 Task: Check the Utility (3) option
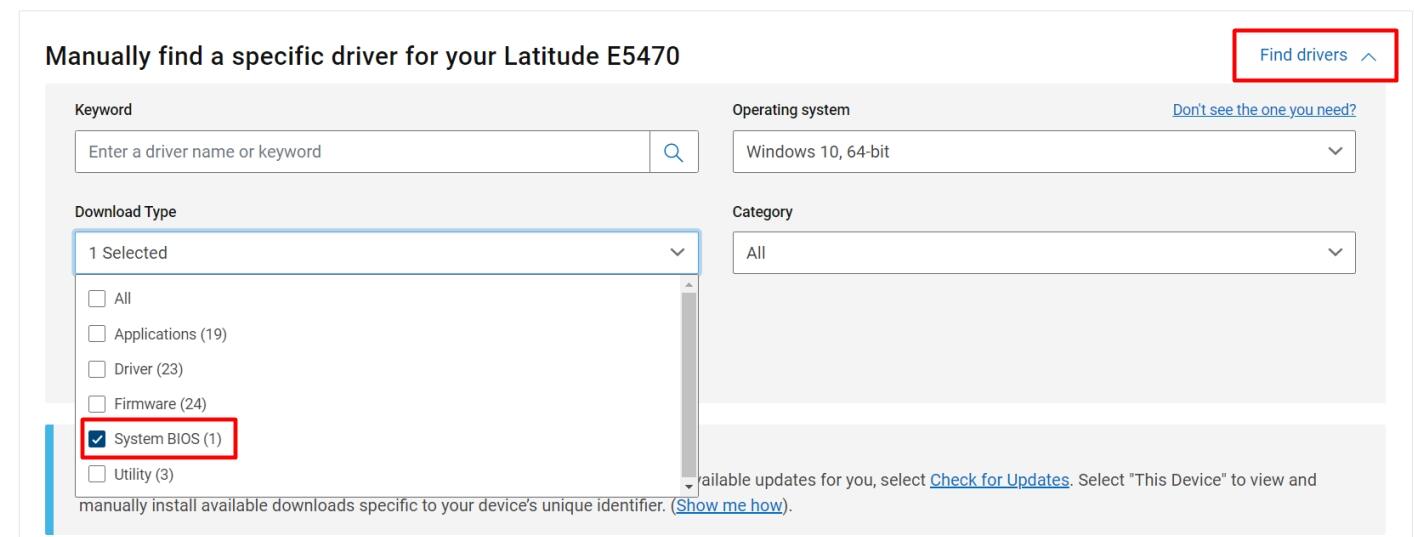pyautogui.click(x=96, y=473)
